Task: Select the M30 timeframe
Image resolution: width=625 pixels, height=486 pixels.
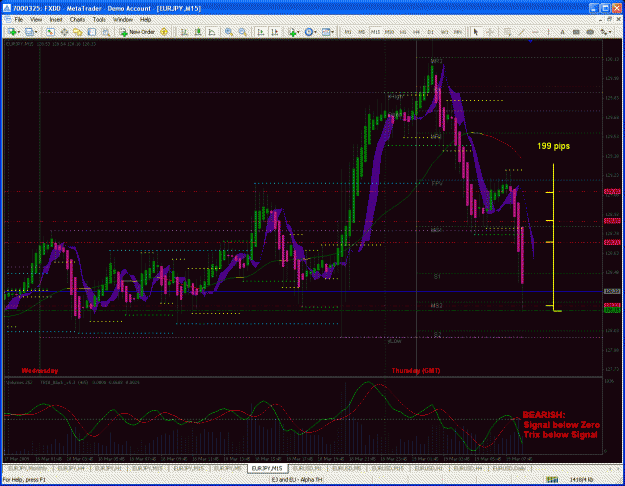Action: [x=389, y=32]
